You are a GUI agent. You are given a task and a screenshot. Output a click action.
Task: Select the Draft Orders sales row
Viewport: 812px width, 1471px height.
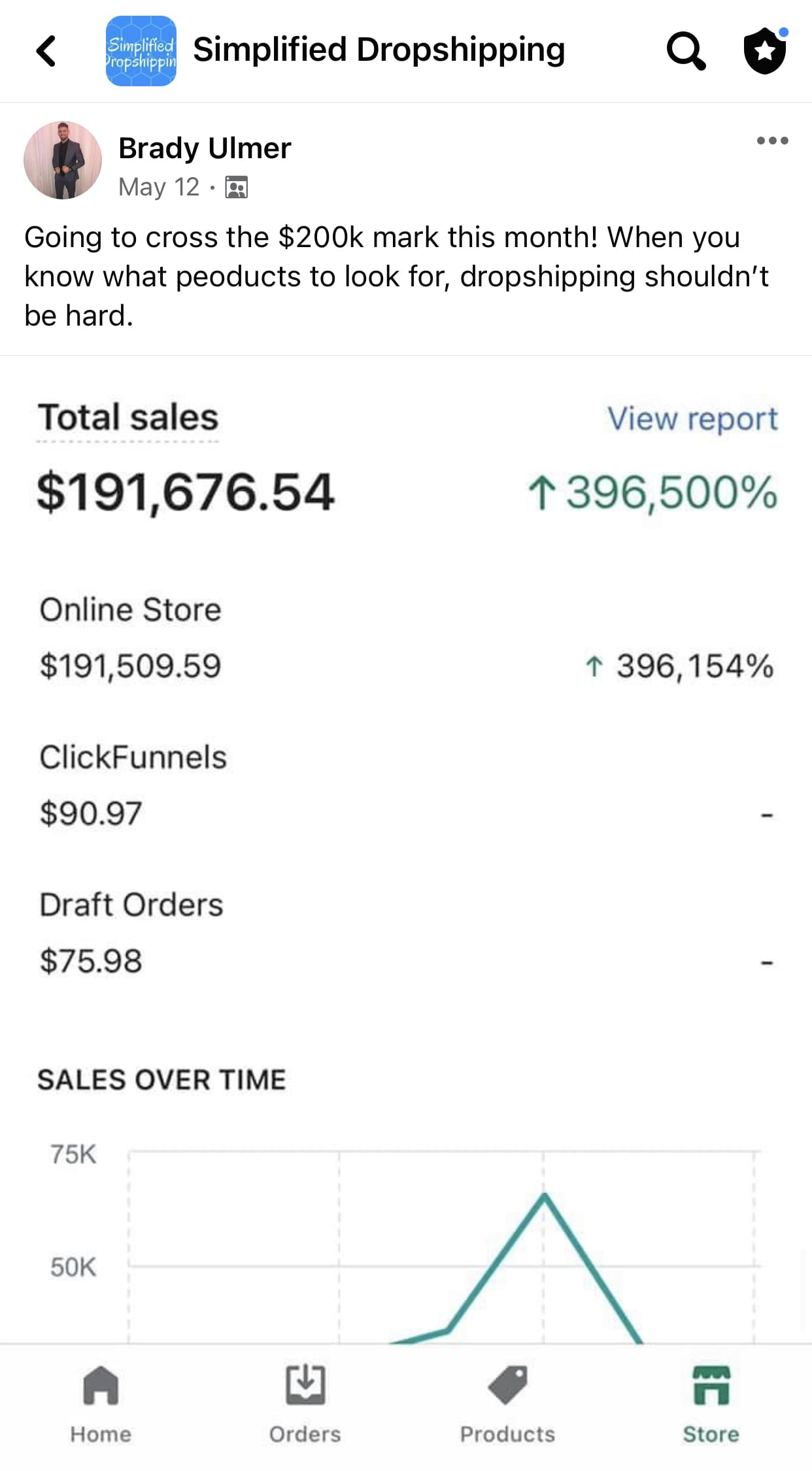point(406,933)
